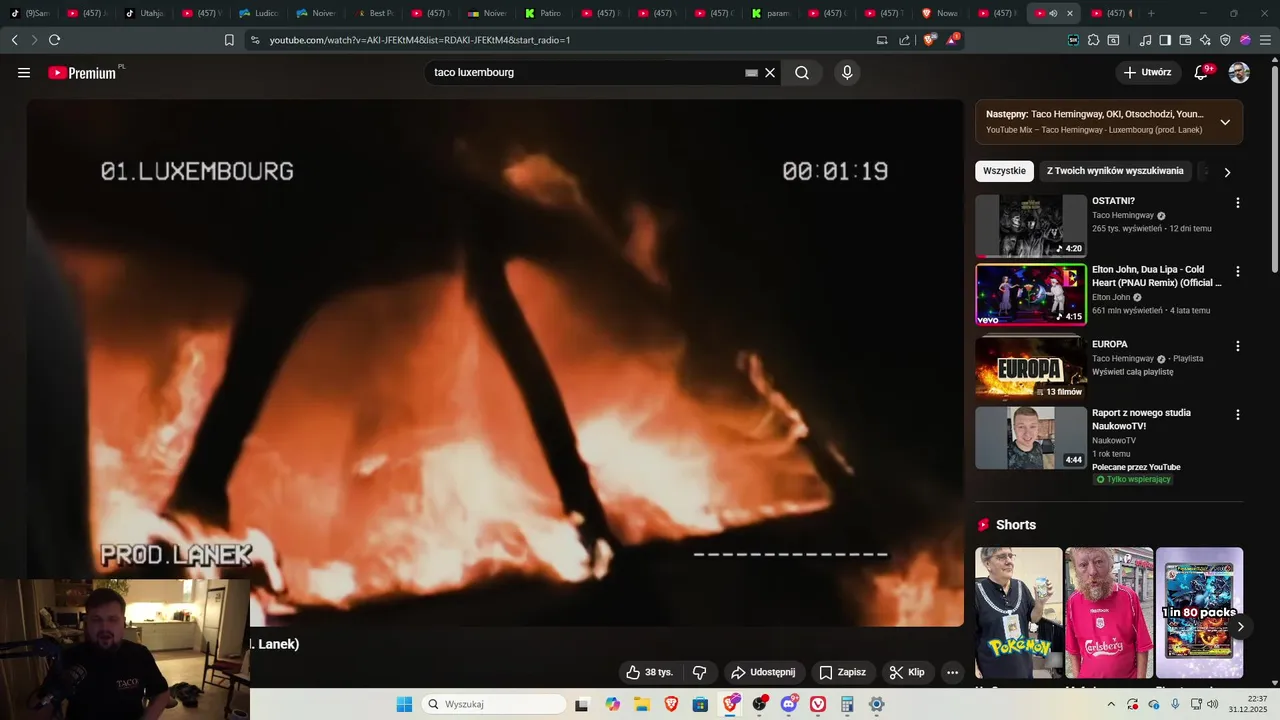Screen dimensions: 1280x720
Task: Save the video with Zapisz
Action: (842, 672)
